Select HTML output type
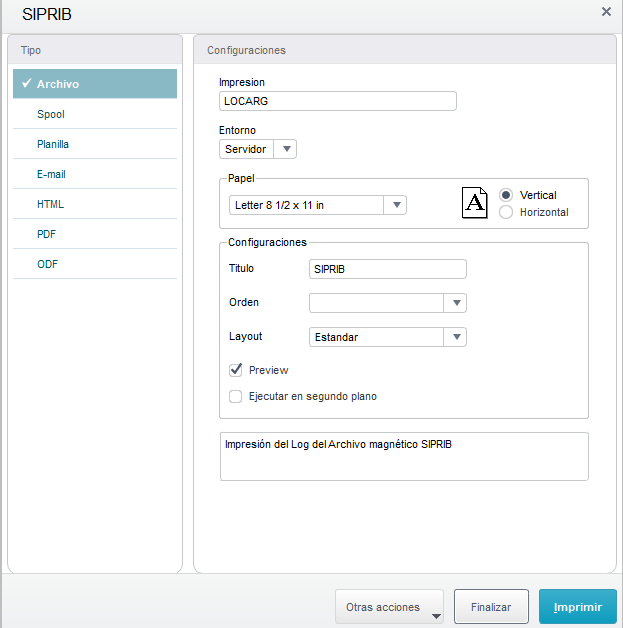Image resolution: width=623 pixels, height=628 pixels. [95, 204]
